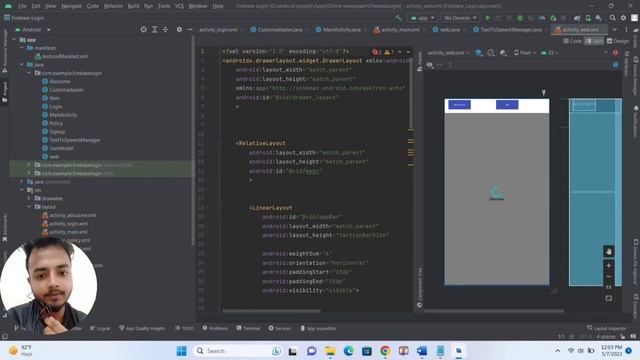Open the Build menu
This screenshot has width=640, height=360.
133,6
